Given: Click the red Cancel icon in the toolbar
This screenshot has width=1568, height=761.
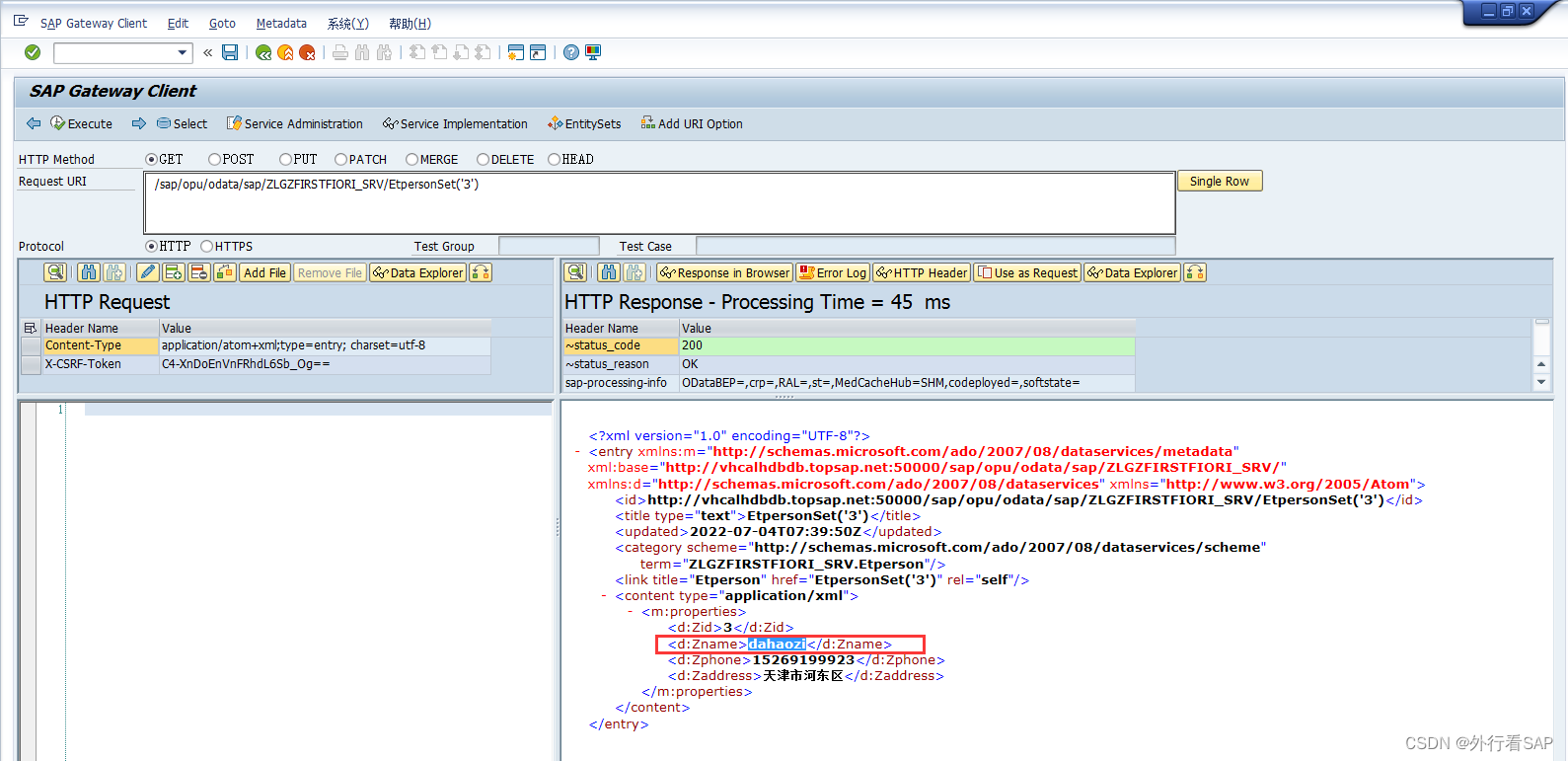Looking at the screenshot, I should [x=307, y=52].
